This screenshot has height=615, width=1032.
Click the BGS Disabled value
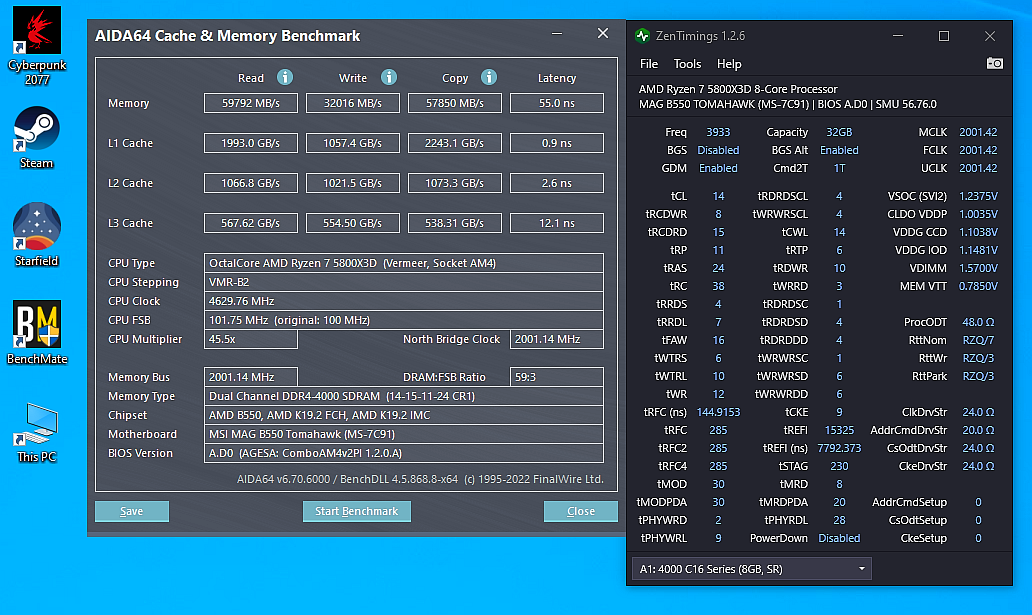pos(718,150)
